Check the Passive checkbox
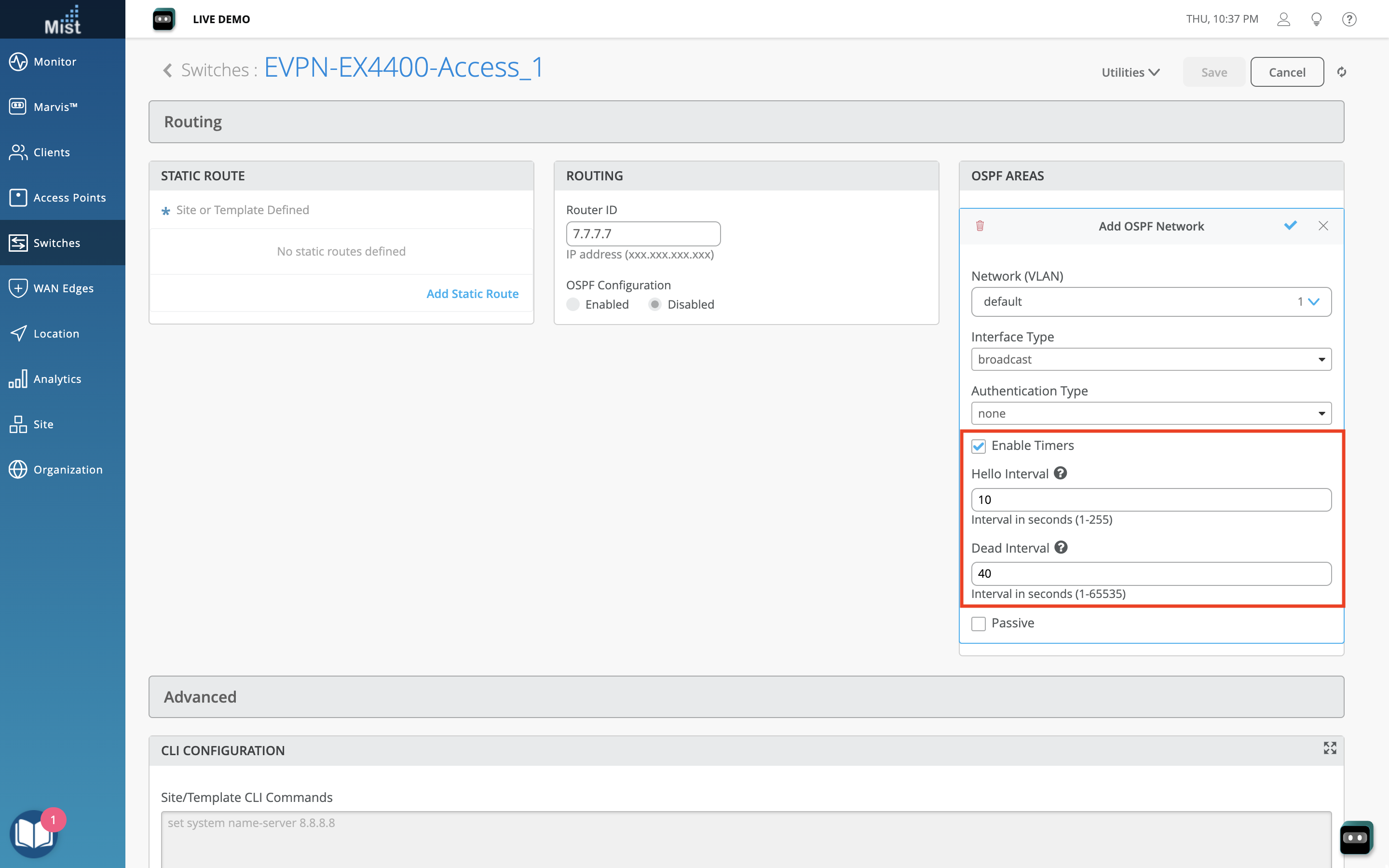 tap(979, 624)
